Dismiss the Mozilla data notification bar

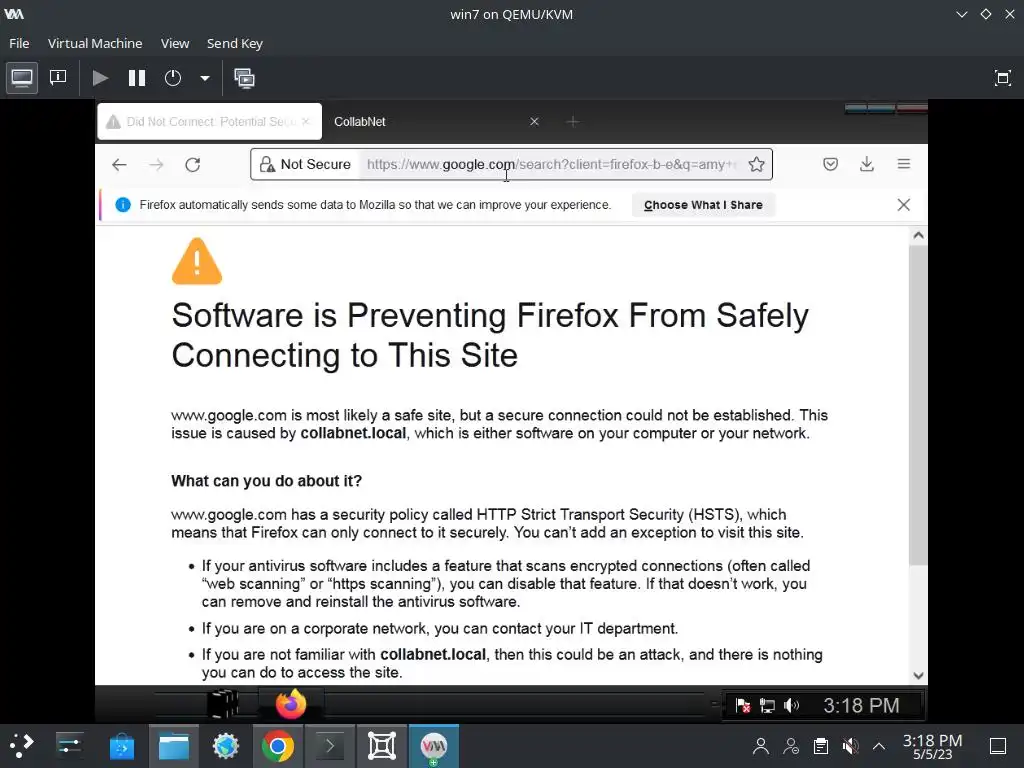pyautogui.click(x=904, y=205)
